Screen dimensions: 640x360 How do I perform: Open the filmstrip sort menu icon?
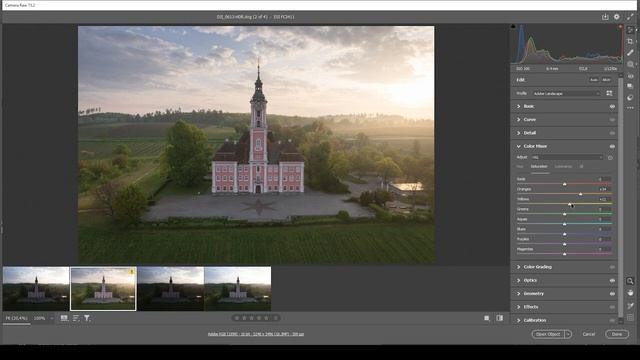(x=76, y=318)
